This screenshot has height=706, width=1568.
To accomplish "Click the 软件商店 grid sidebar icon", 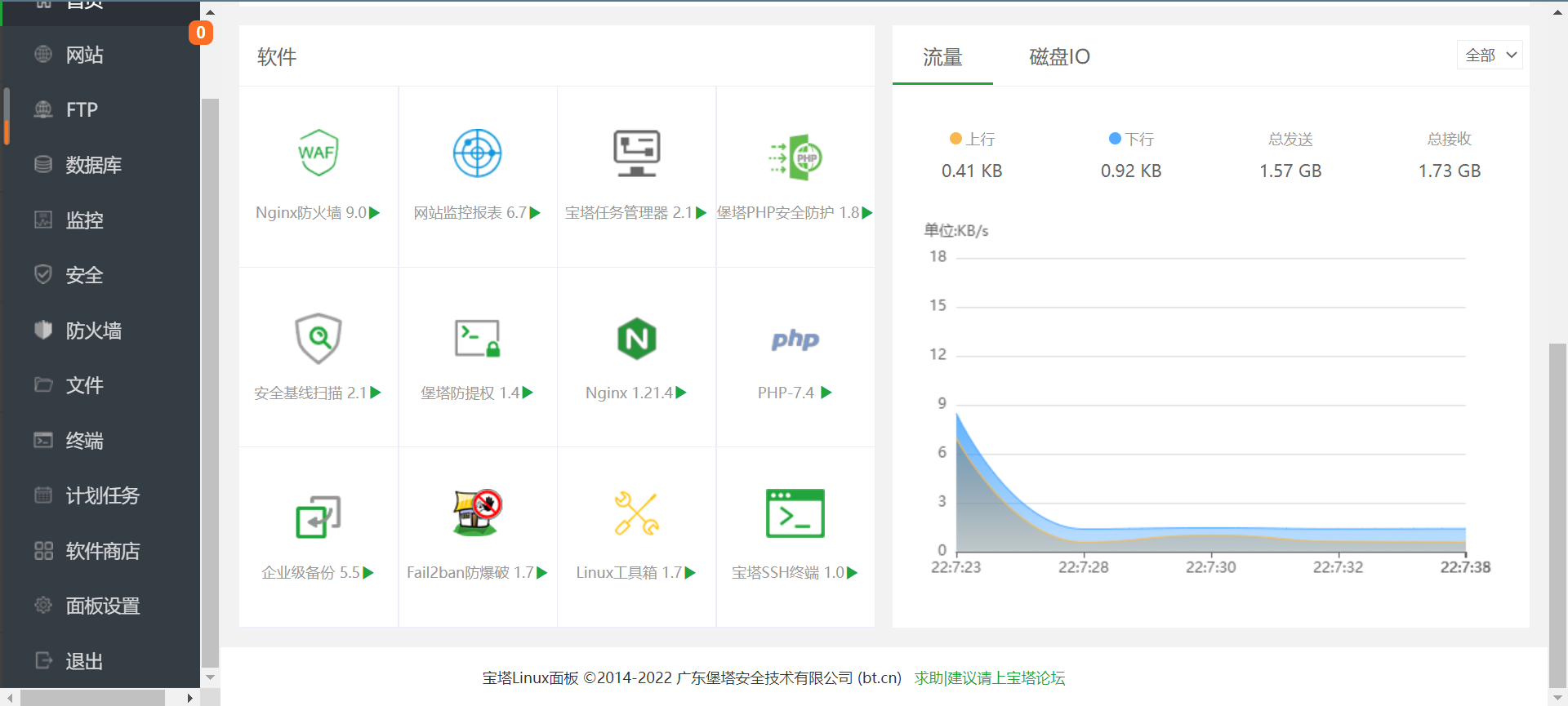I will [x=43, y=550].
